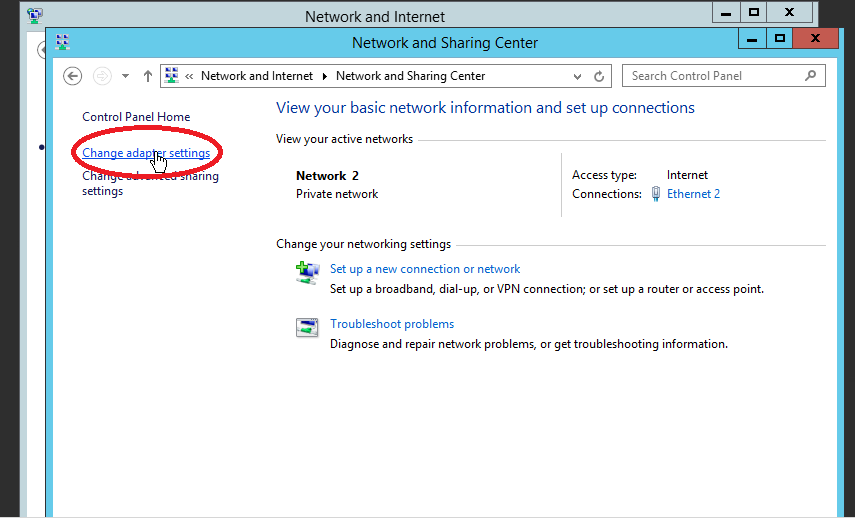Open Change adapter settings

pyautogui.click(x=146, y=153)
